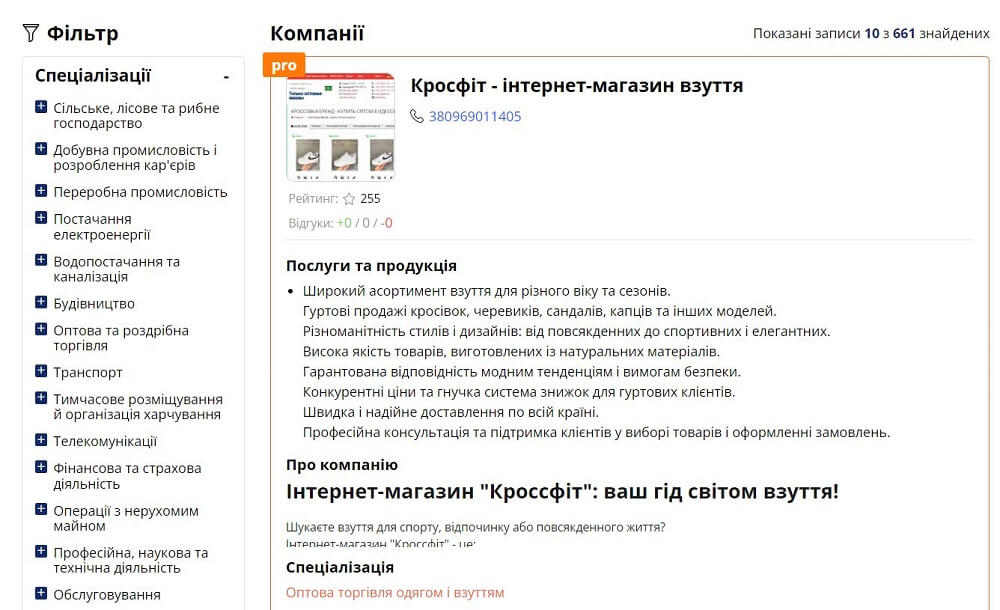Image resolution: width=1000 pixels, height=610 pixels.
Task: Select Оптова та роздрібна торгівля category
Action: 120,338
